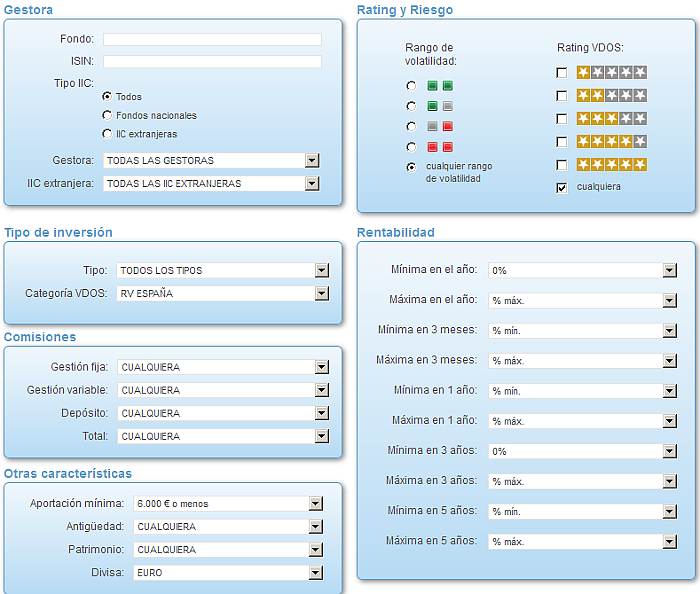Click the one-star VDOS rating icon
This screenshot has height=594, width=700.
[611, 72]
